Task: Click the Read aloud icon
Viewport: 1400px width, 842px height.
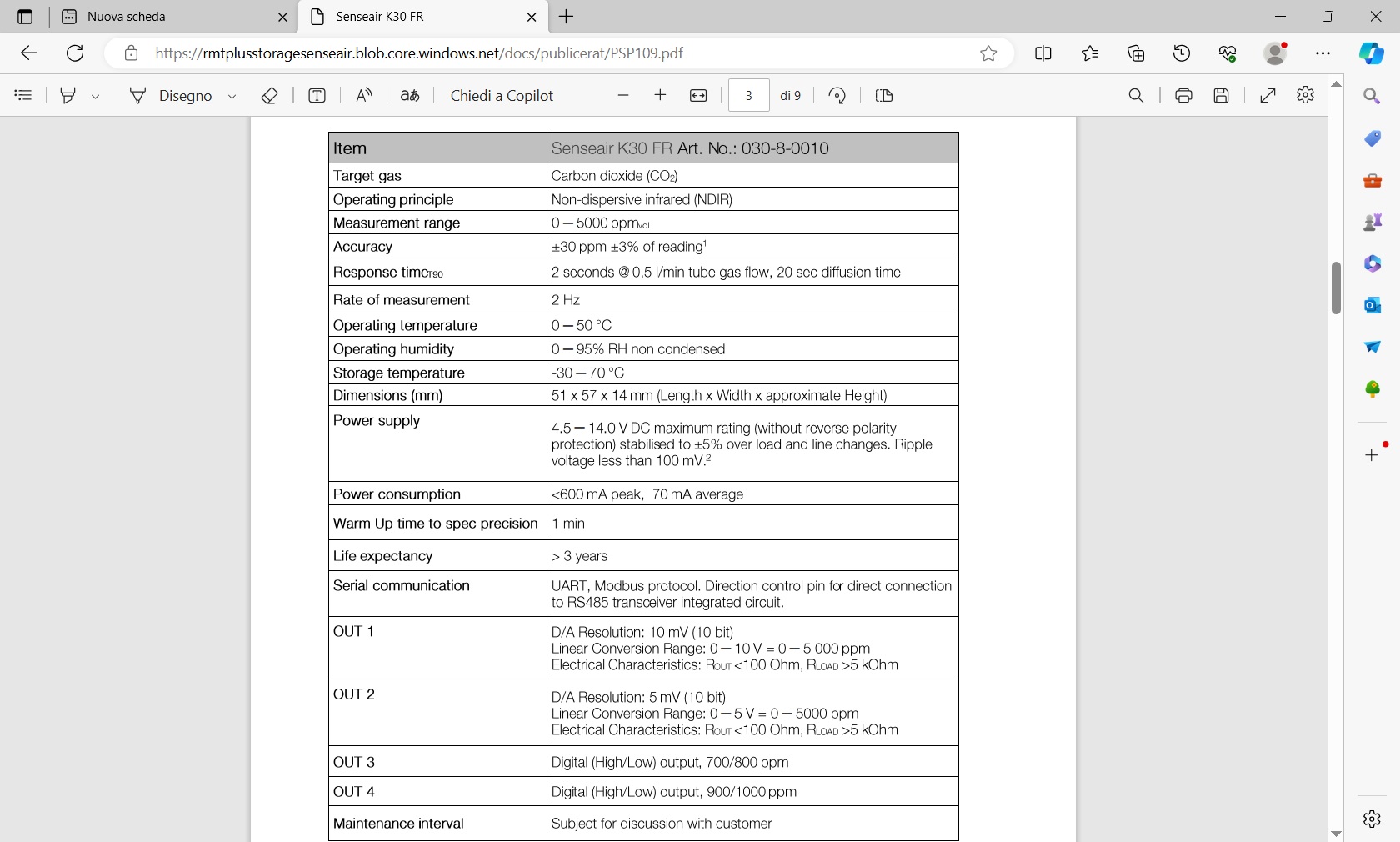Action: (363, 96)
